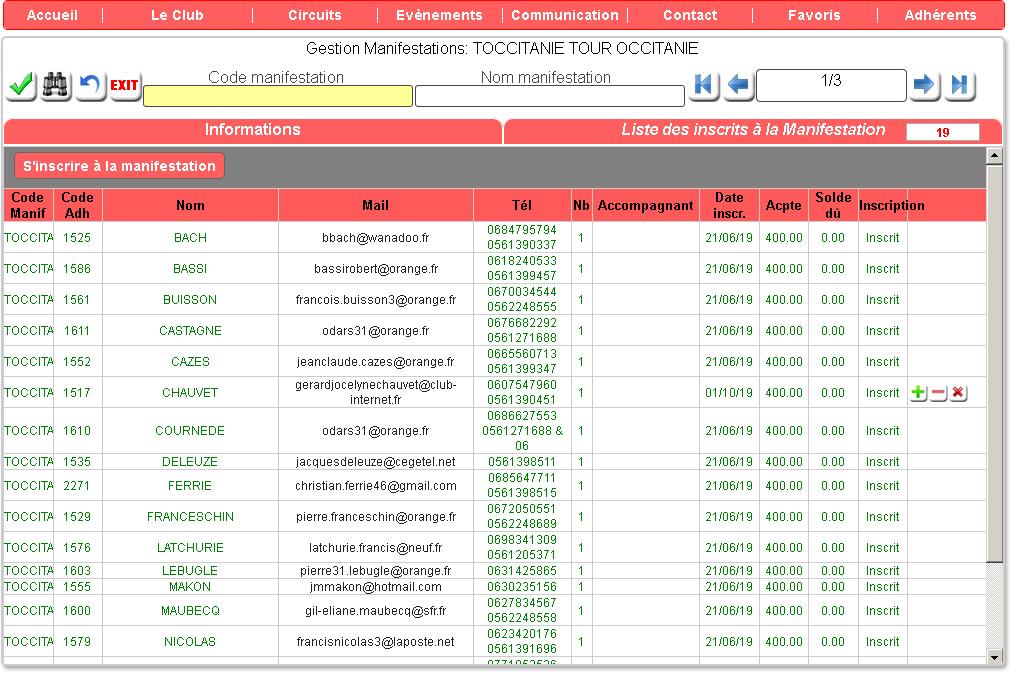Screen dimensions: 1013x676
Task: Select the CHAUVET name cell
Action: click(x=191, y=393)
